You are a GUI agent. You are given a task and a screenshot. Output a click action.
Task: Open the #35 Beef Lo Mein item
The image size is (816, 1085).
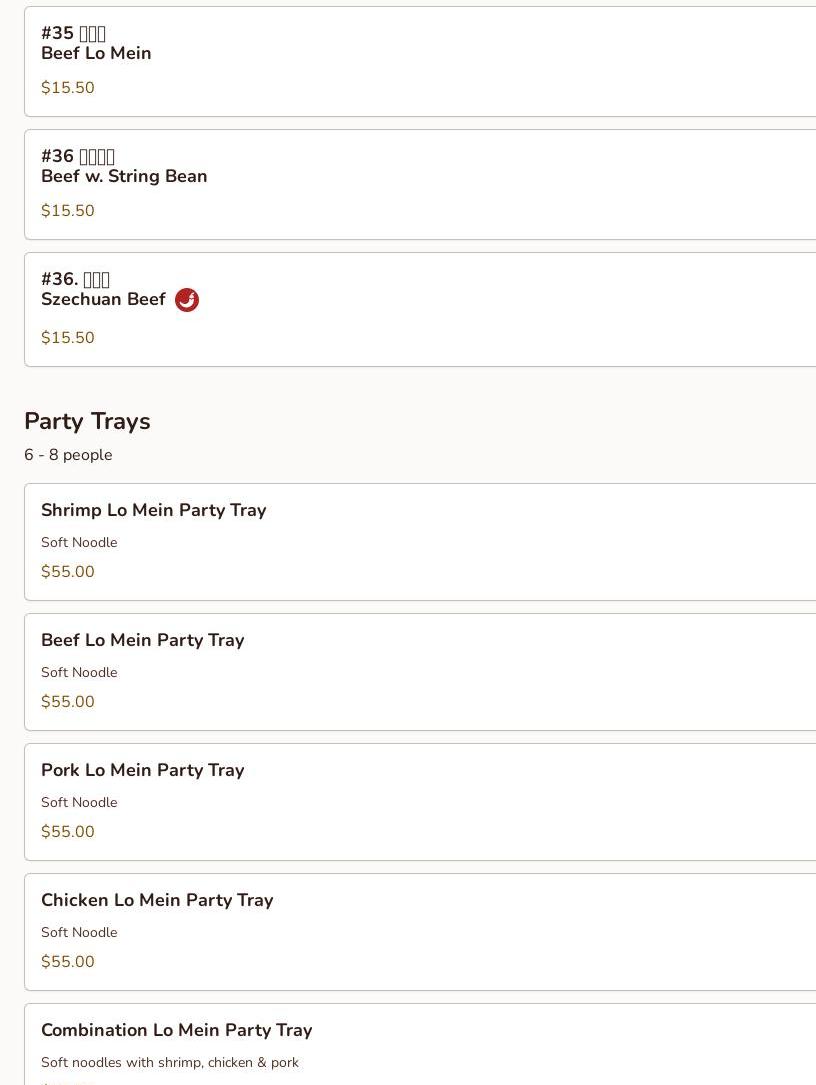pos(96,53)
